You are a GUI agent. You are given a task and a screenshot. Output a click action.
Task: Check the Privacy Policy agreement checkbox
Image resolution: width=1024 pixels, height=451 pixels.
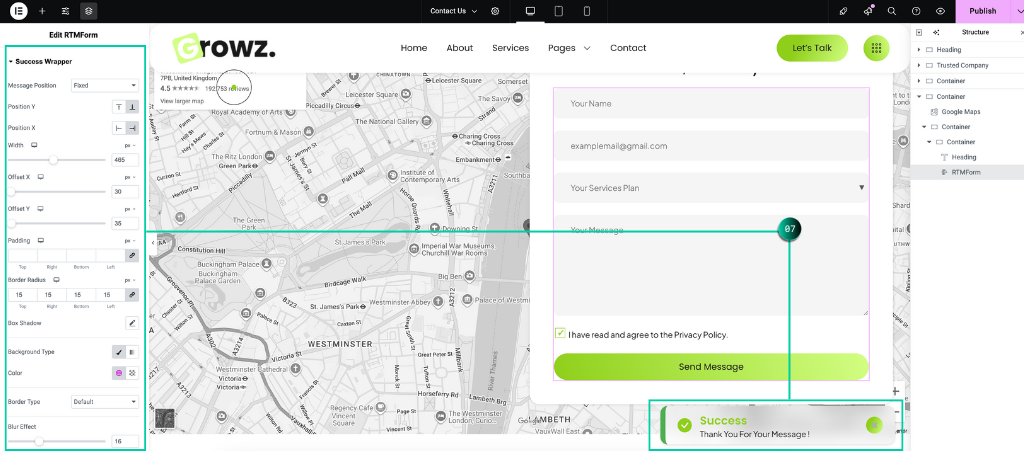click(560, 334)
